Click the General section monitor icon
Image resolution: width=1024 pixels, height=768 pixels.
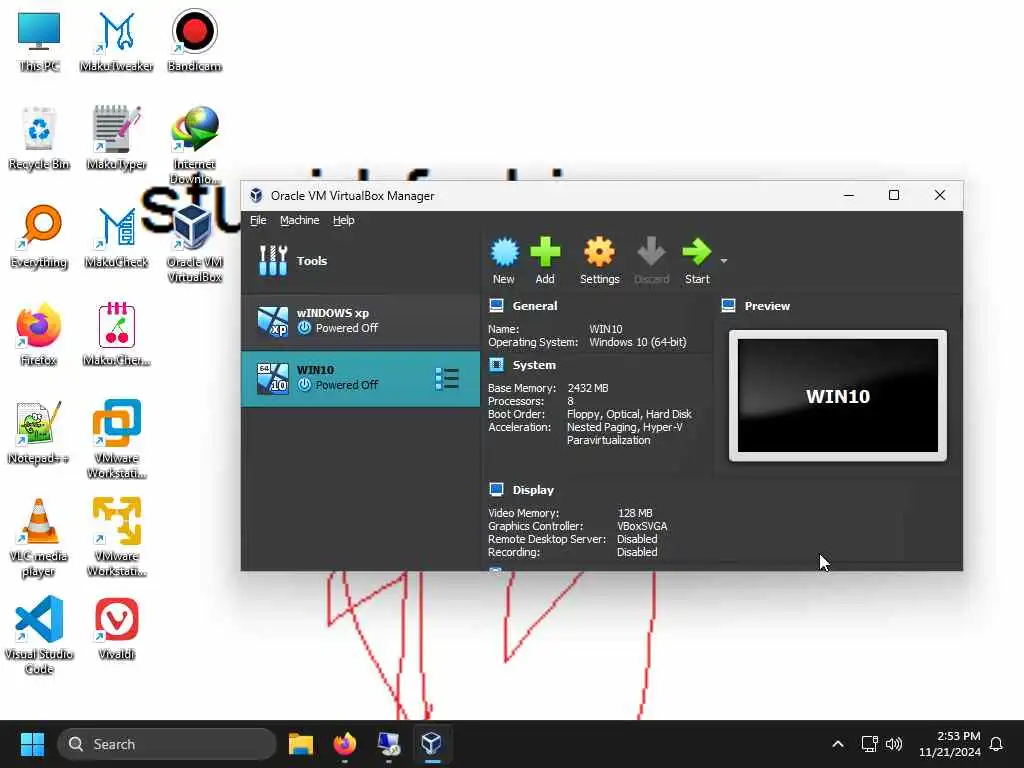[x=496, y=305]
